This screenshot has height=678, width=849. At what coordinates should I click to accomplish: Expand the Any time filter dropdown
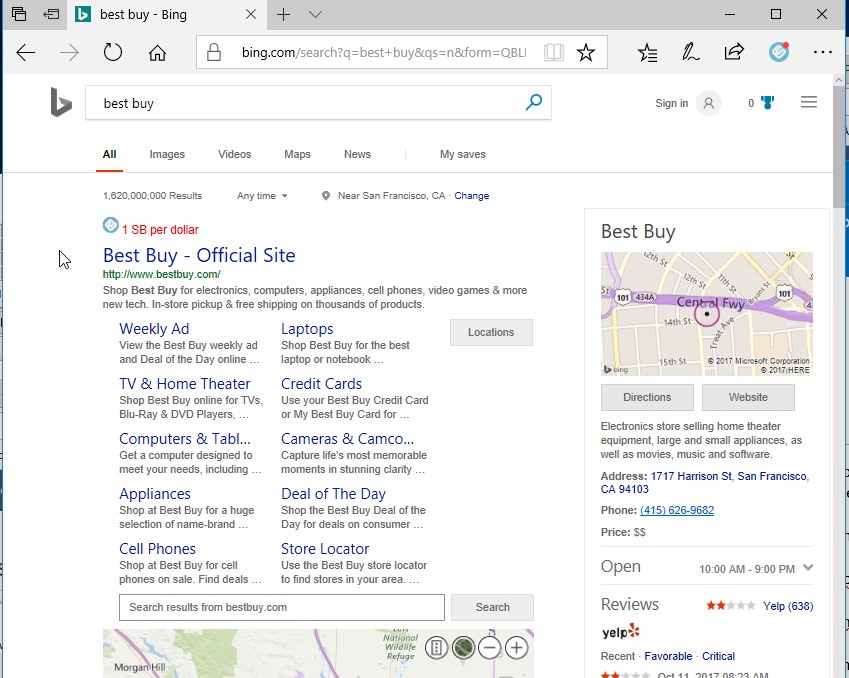coord(262,195)
